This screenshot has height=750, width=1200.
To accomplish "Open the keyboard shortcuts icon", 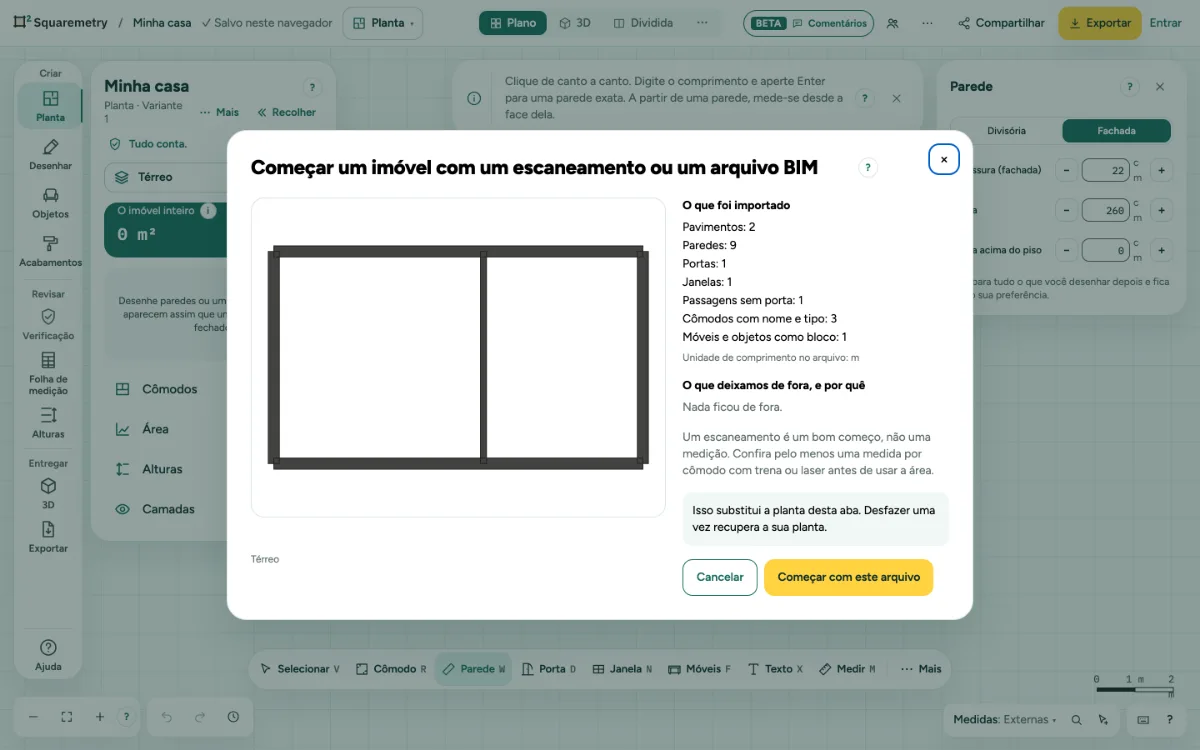I will pyautogui.click(x=1143, y=719).
